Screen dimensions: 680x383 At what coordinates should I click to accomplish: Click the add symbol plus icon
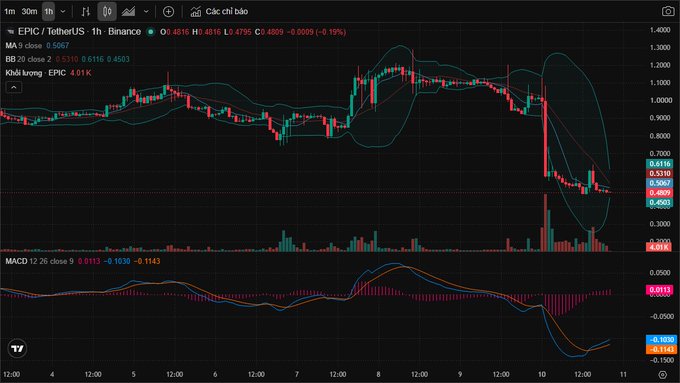coord(168,12)
